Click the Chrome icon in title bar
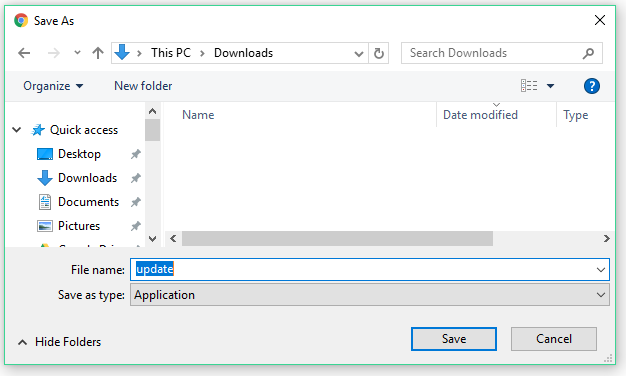Image resolution: width=626 pixels, height=376 pixels. [21, 20]
